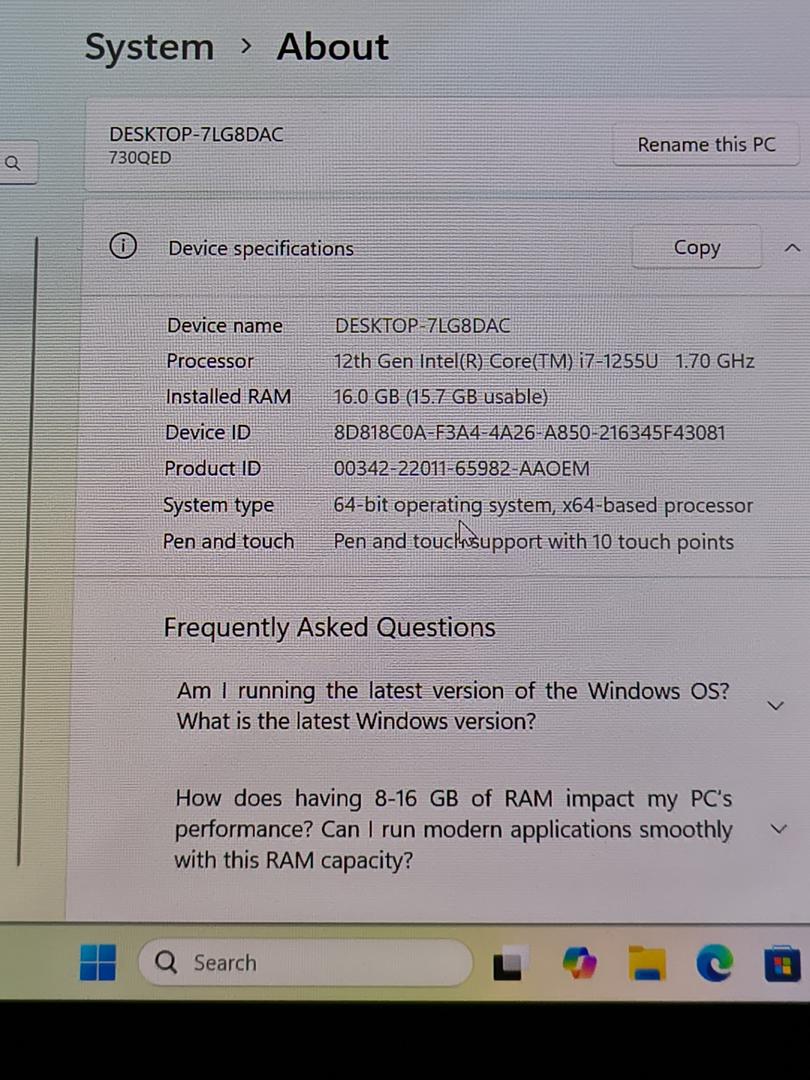Click the Device specifications heading
This screenshot has height=1080, width=810.
[x=261, y=249]
